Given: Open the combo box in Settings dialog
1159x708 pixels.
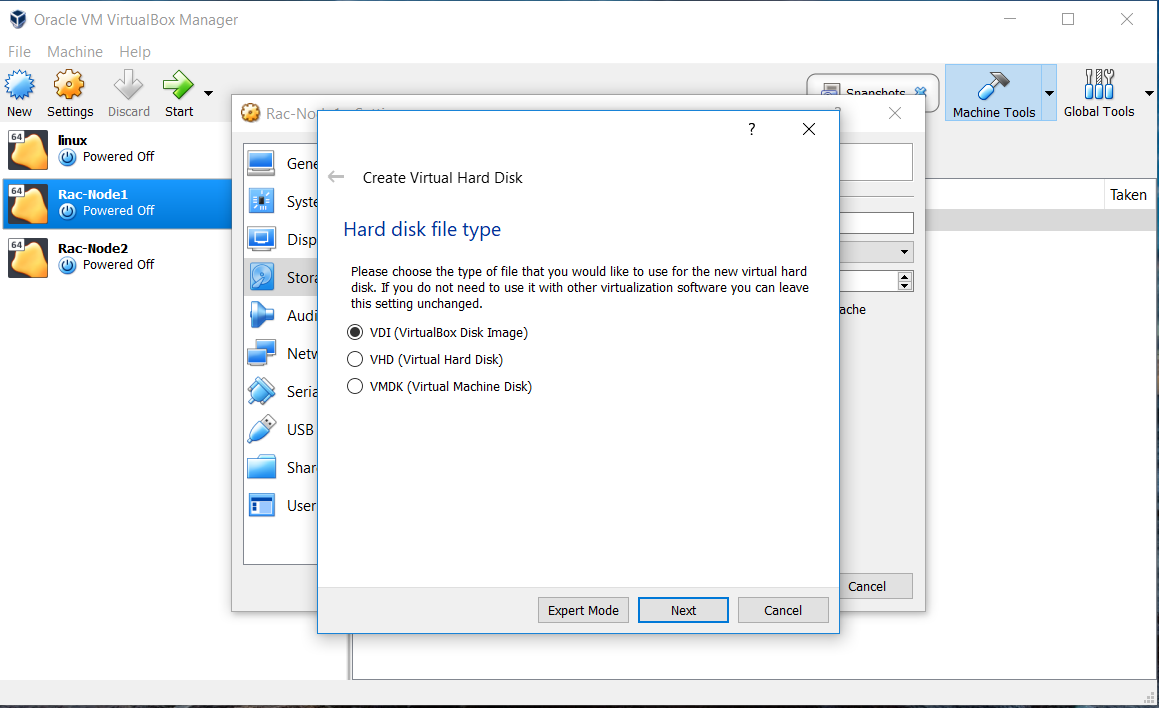Looking at the screenshot, I should 877,252.
